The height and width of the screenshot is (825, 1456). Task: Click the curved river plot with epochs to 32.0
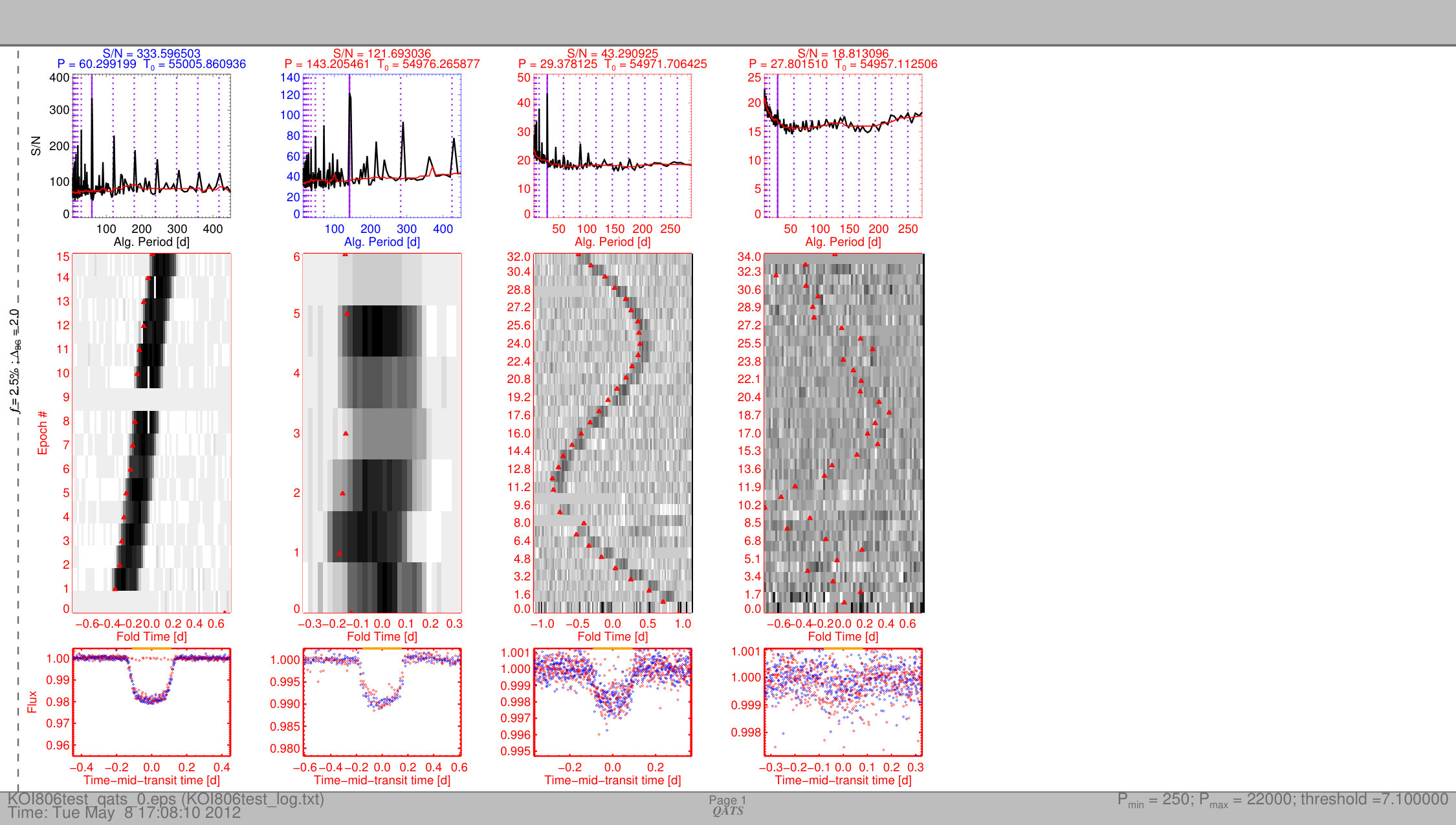pyautogui.click(x=613, y=433)
